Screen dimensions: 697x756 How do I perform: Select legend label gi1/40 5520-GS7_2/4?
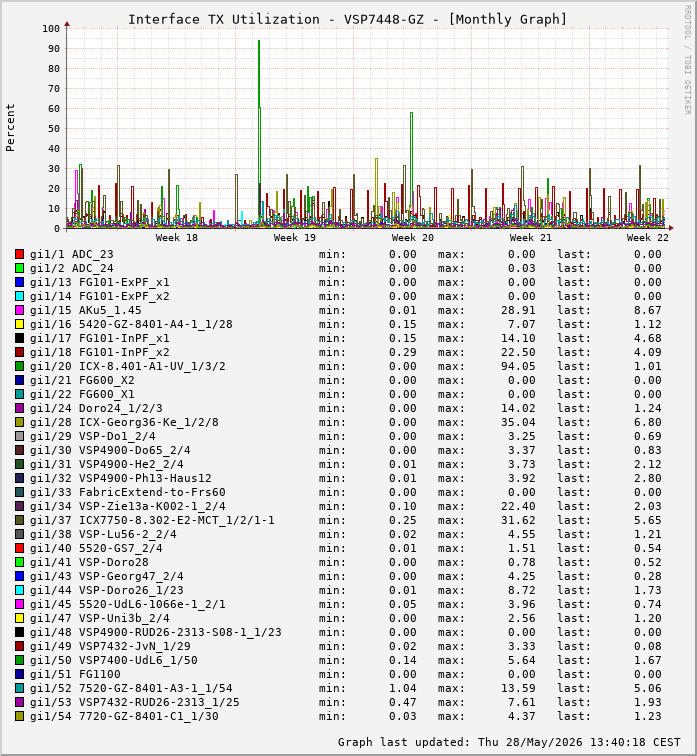[x=96, y=548]
